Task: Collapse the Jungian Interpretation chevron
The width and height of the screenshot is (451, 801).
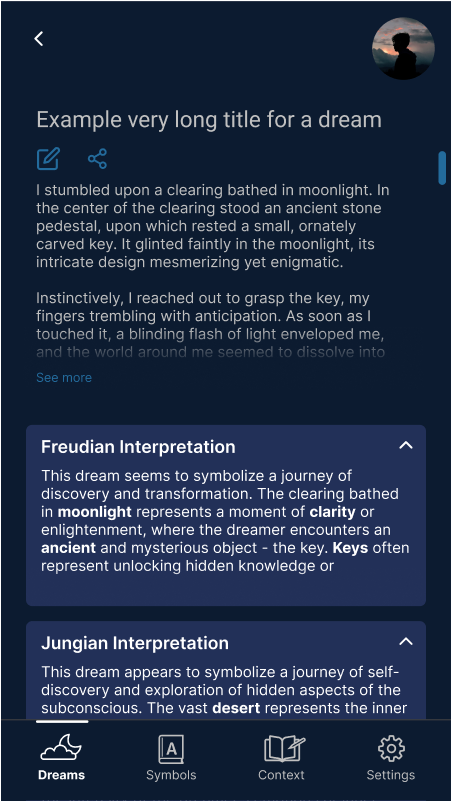Action: pos(406,641)
